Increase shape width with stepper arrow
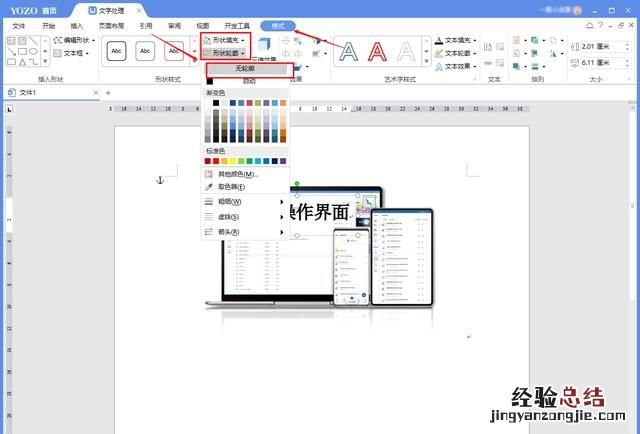 [628, 60]
